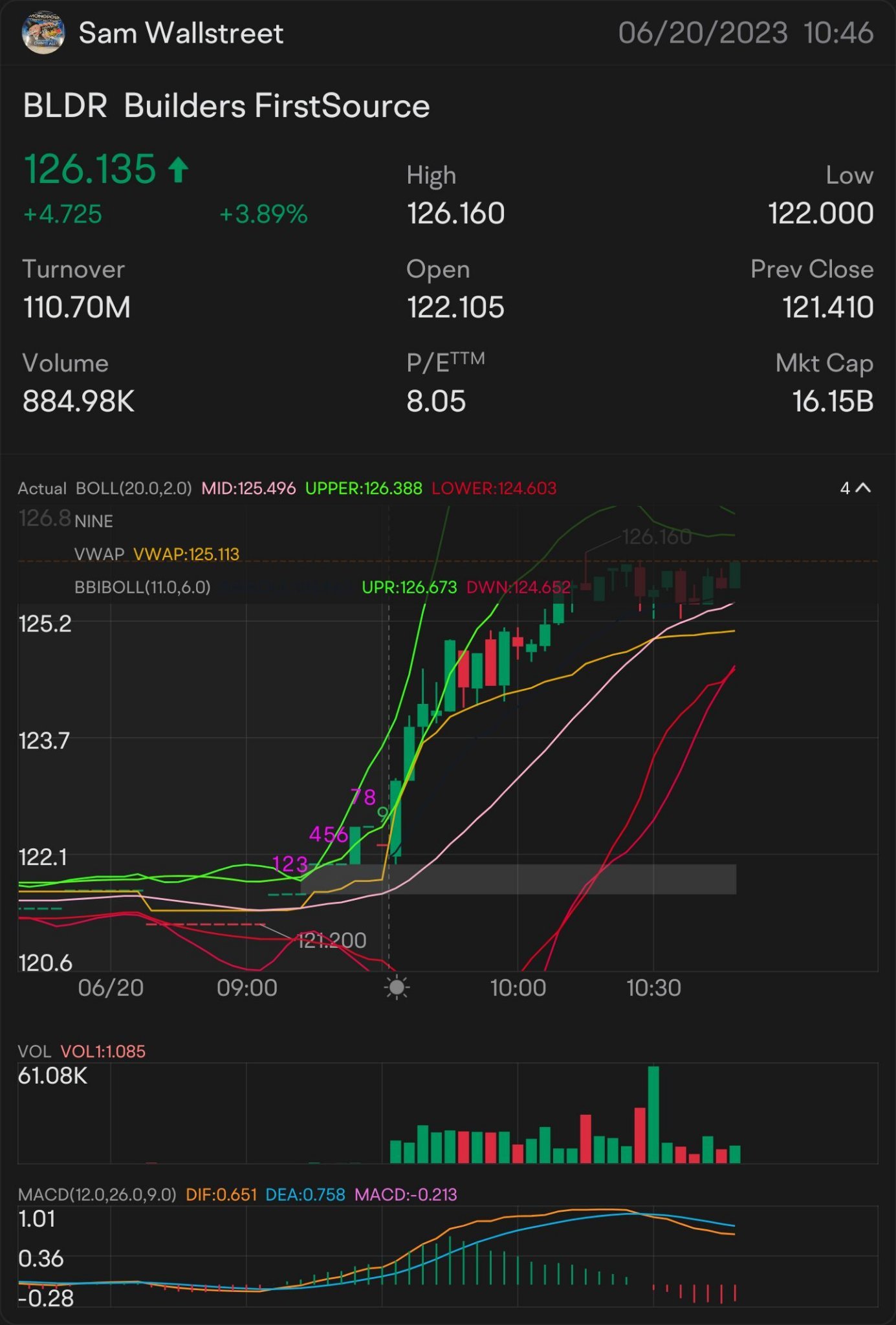Open the MACD(12.0,26.0,9.0) indicator settings
The image size is (896, 1325).
(97, 1194)
